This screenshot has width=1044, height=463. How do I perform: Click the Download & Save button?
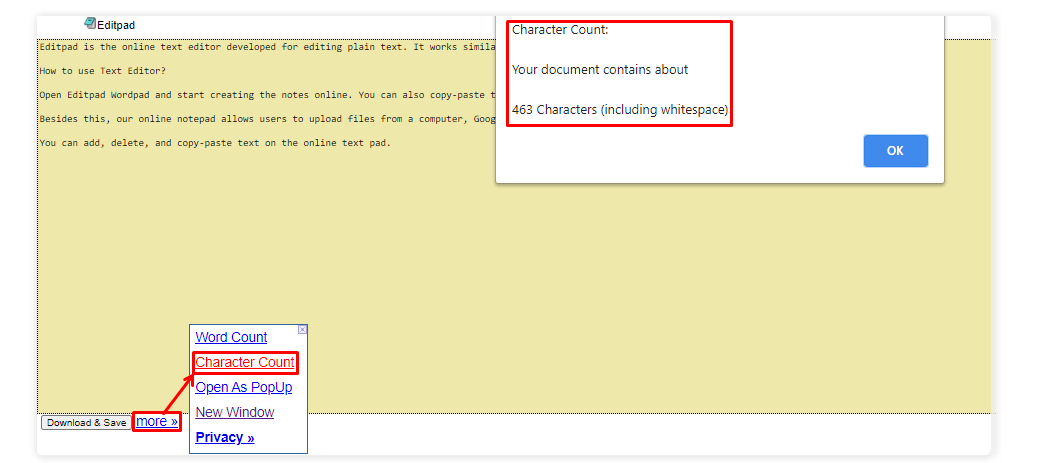(x=87, y=423)
